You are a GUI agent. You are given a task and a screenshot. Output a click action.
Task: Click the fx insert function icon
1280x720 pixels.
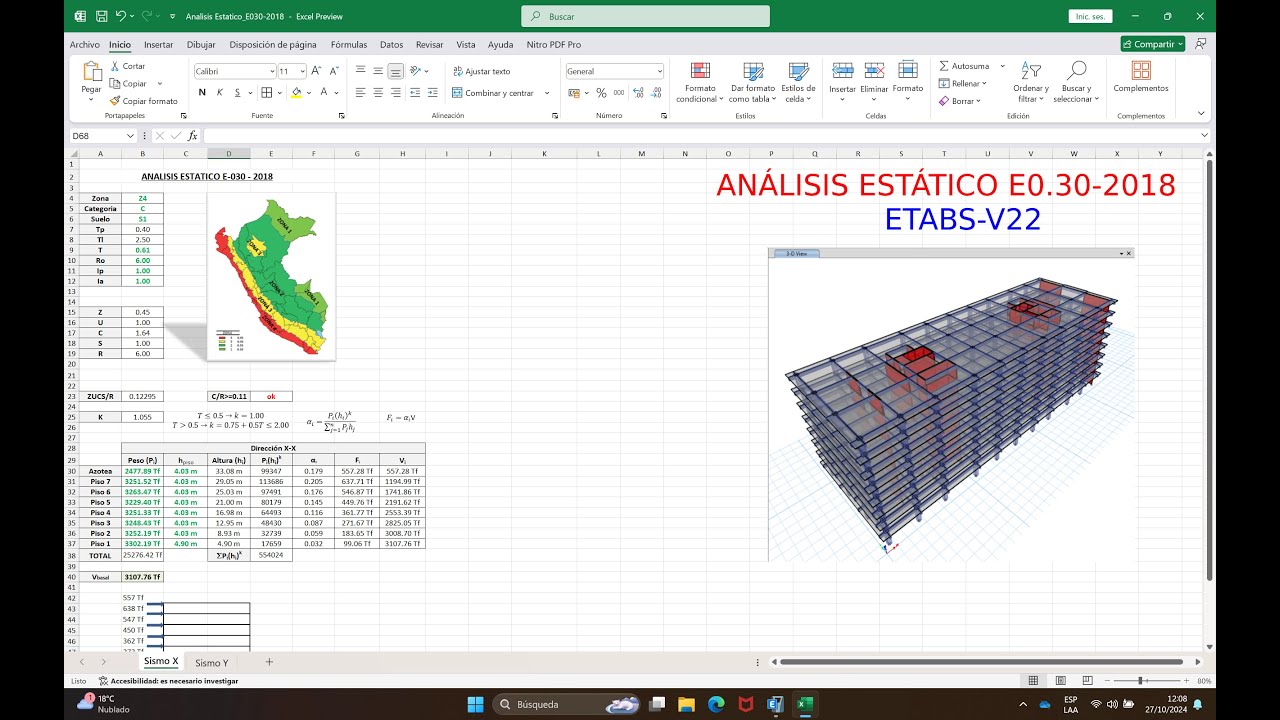pyautogui.click(x=192, y=135)
